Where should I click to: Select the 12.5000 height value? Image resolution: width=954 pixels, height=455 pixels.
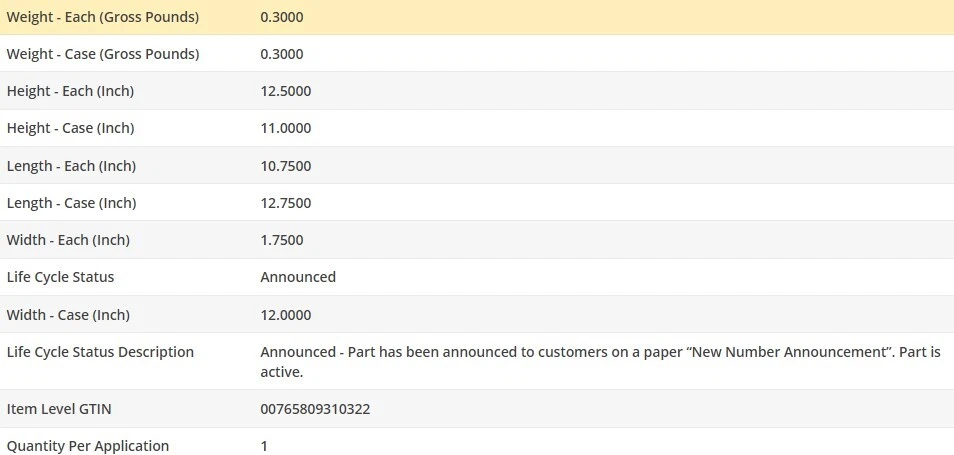point(286,91)
